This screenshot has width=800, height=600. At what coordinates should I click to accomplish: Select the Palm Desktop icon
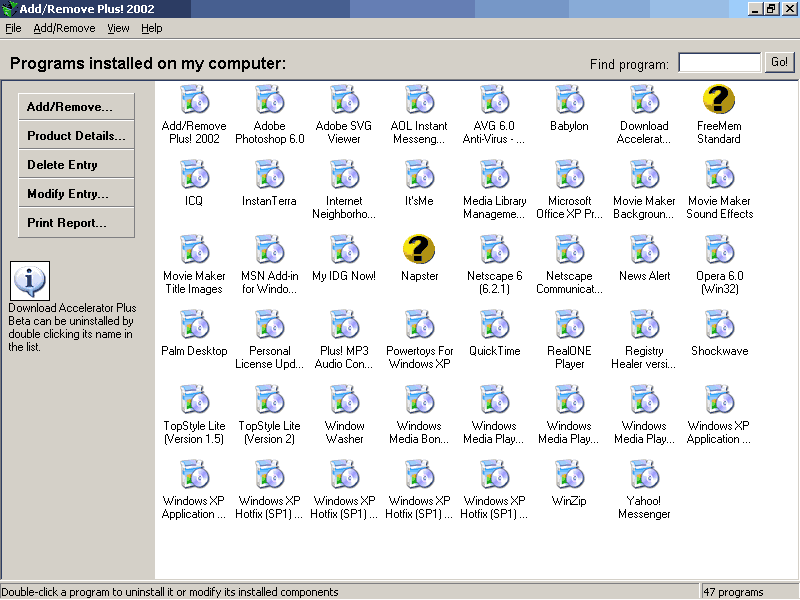(194, 326)
